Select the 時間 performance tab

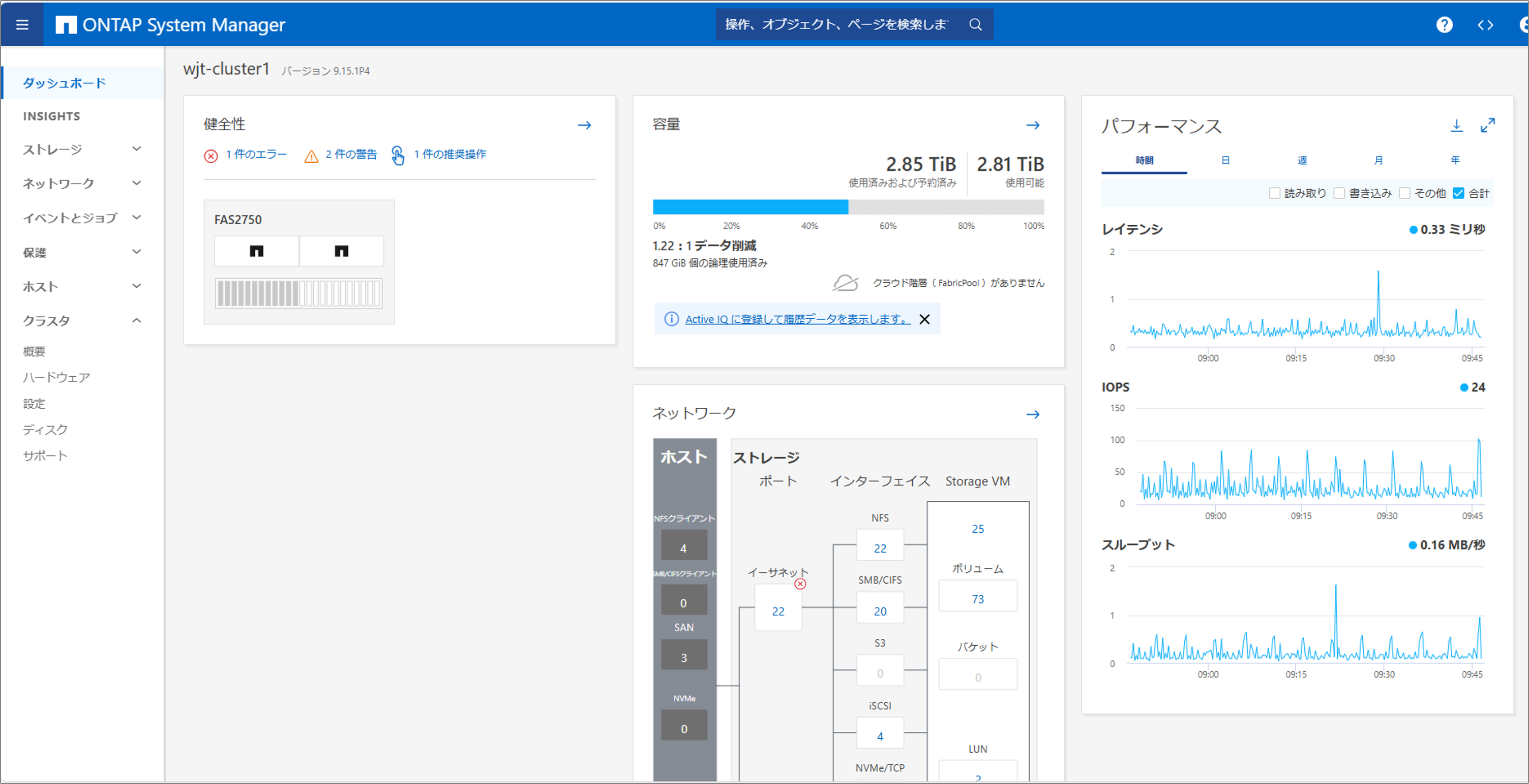click(x=1145, y=160)
